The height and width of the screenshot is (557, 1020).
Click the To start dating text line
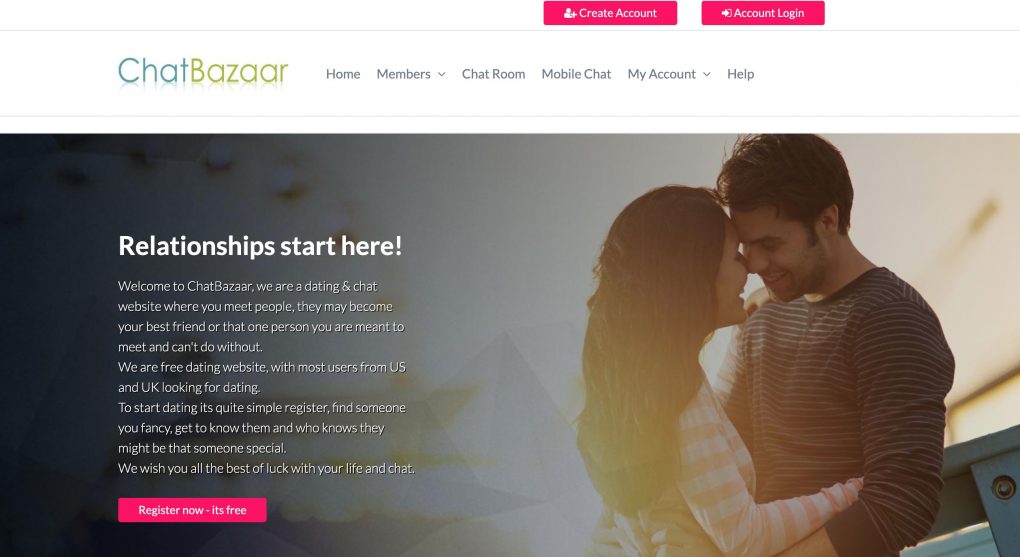(262, 407)
